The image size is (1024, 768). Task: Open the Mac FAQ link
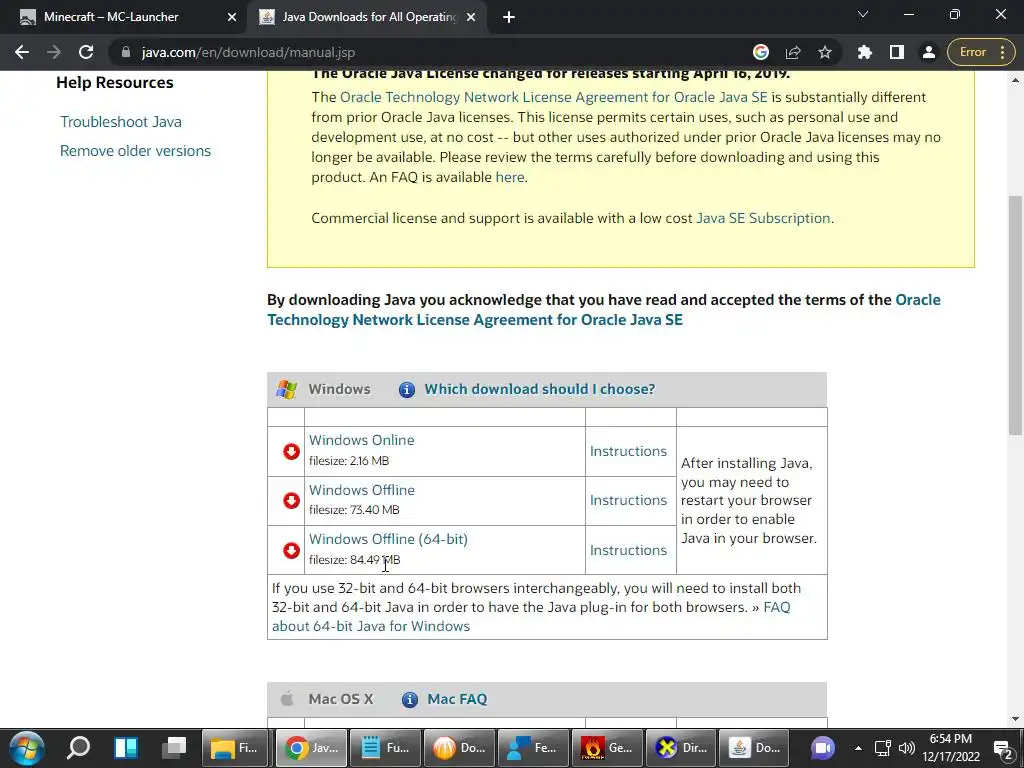[x=457, y=699]
